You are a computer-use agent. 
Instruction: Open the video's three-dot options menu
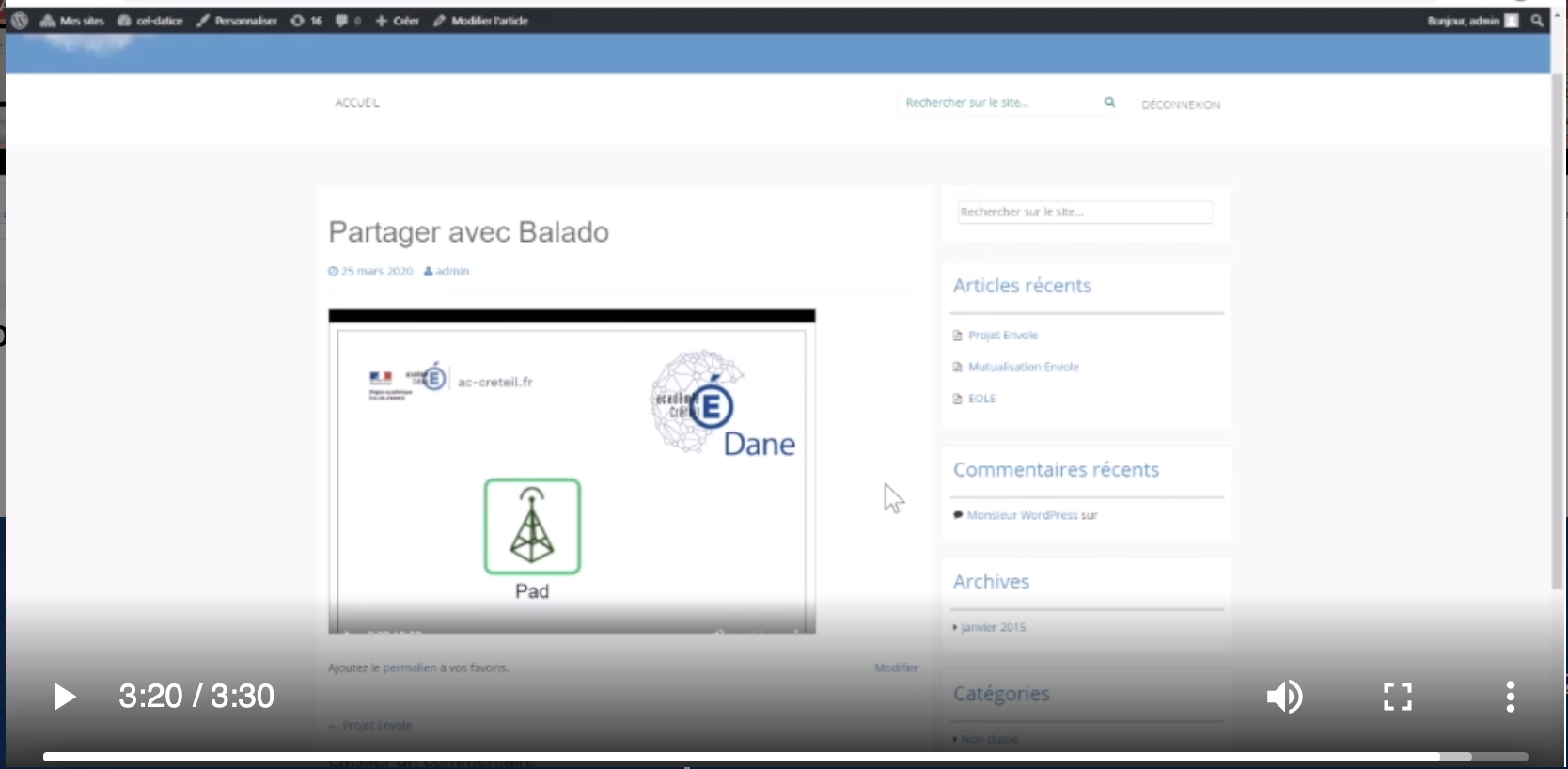coord(1510,697)
